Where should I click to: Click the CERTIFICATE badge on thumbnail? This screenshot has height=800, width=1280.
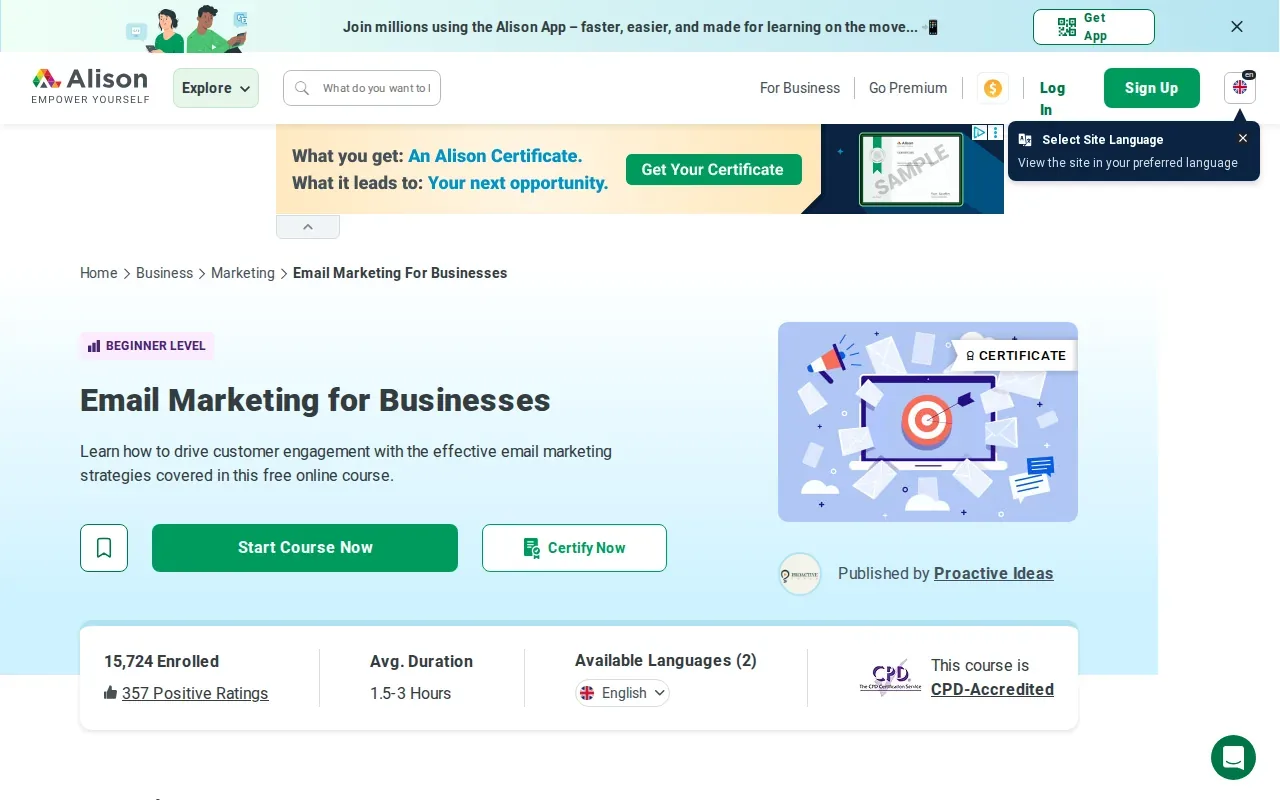(1015, 355)
